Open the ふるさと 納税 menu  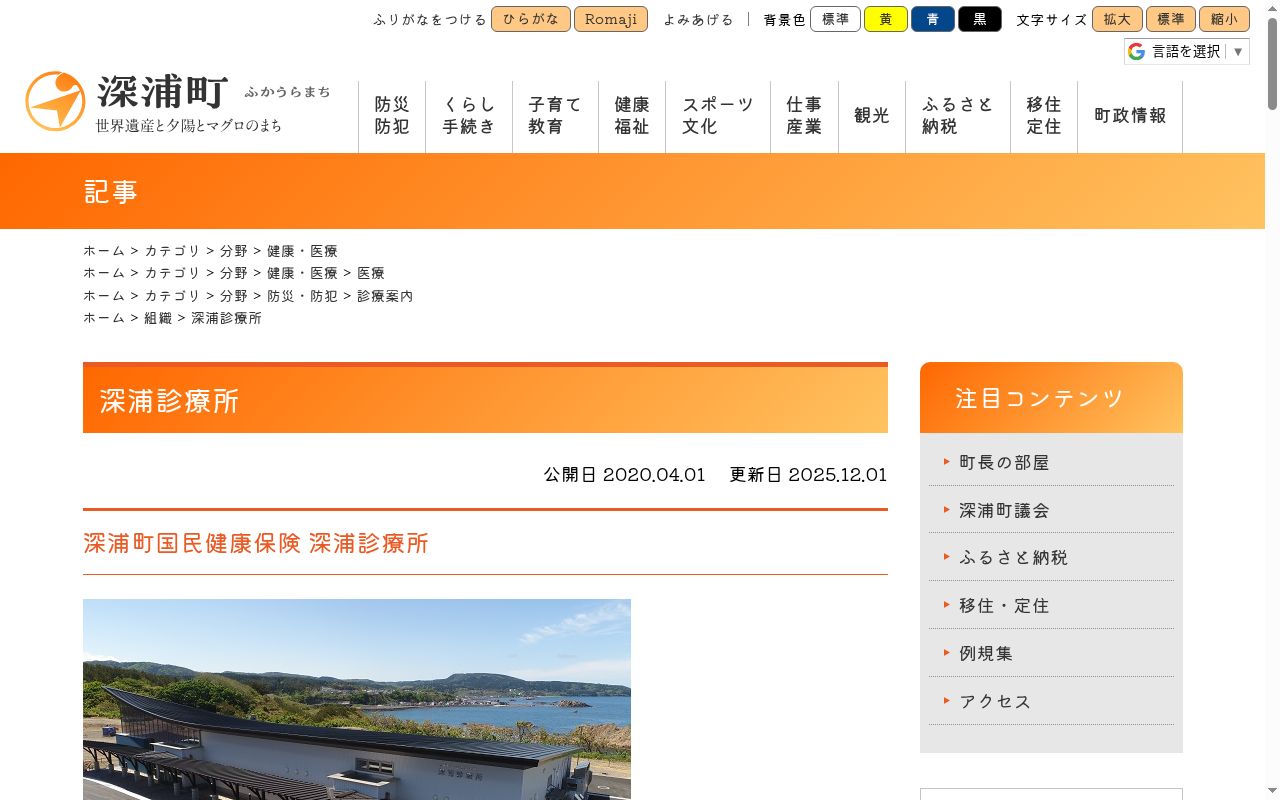click(x=958, y=116)
